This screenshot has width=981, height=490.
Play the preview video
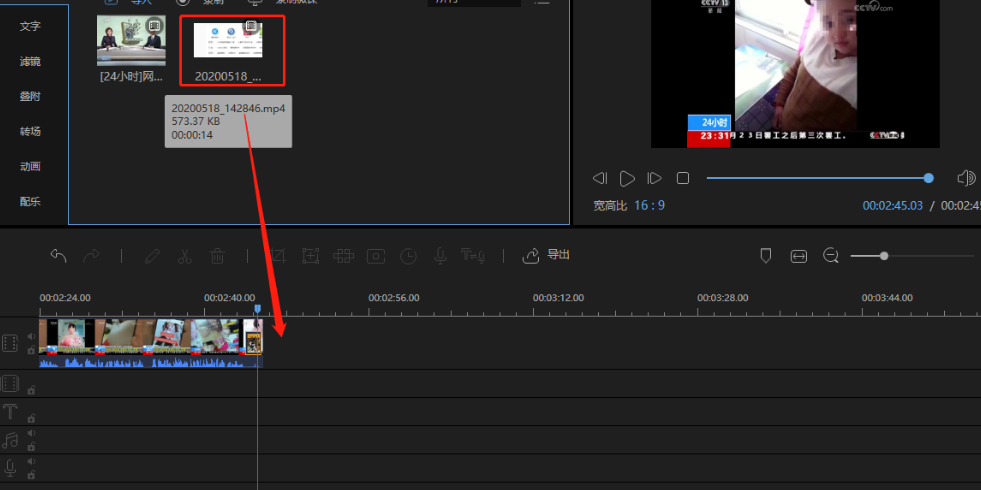pos(627,178)
